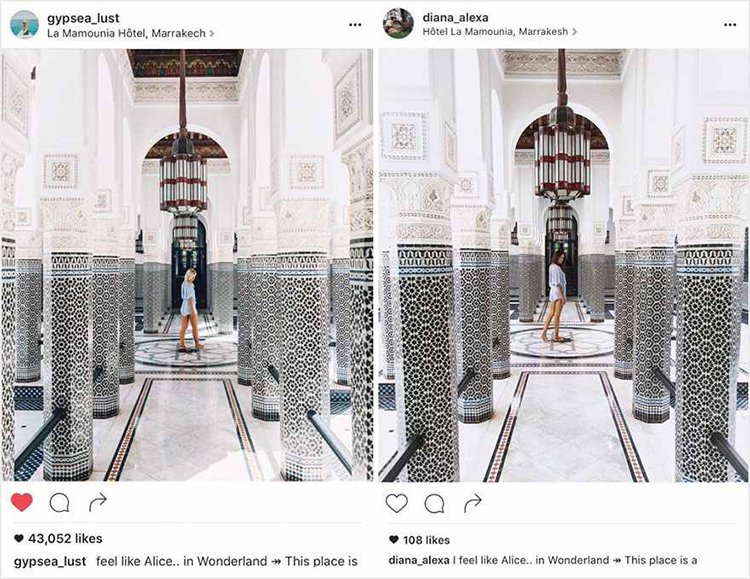Expand location chevron on diana_alexa post
This screenshot has height=579, width=750.
pyautogui.click(x=574, y=32)
